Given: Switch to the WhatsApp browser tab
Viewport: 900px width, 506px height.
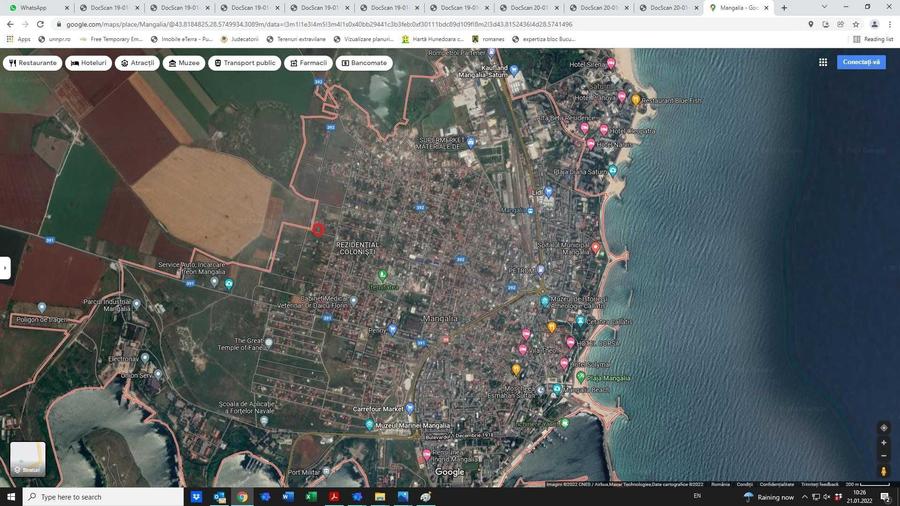Looking at the screenshot, I should [x=37, y=7].
